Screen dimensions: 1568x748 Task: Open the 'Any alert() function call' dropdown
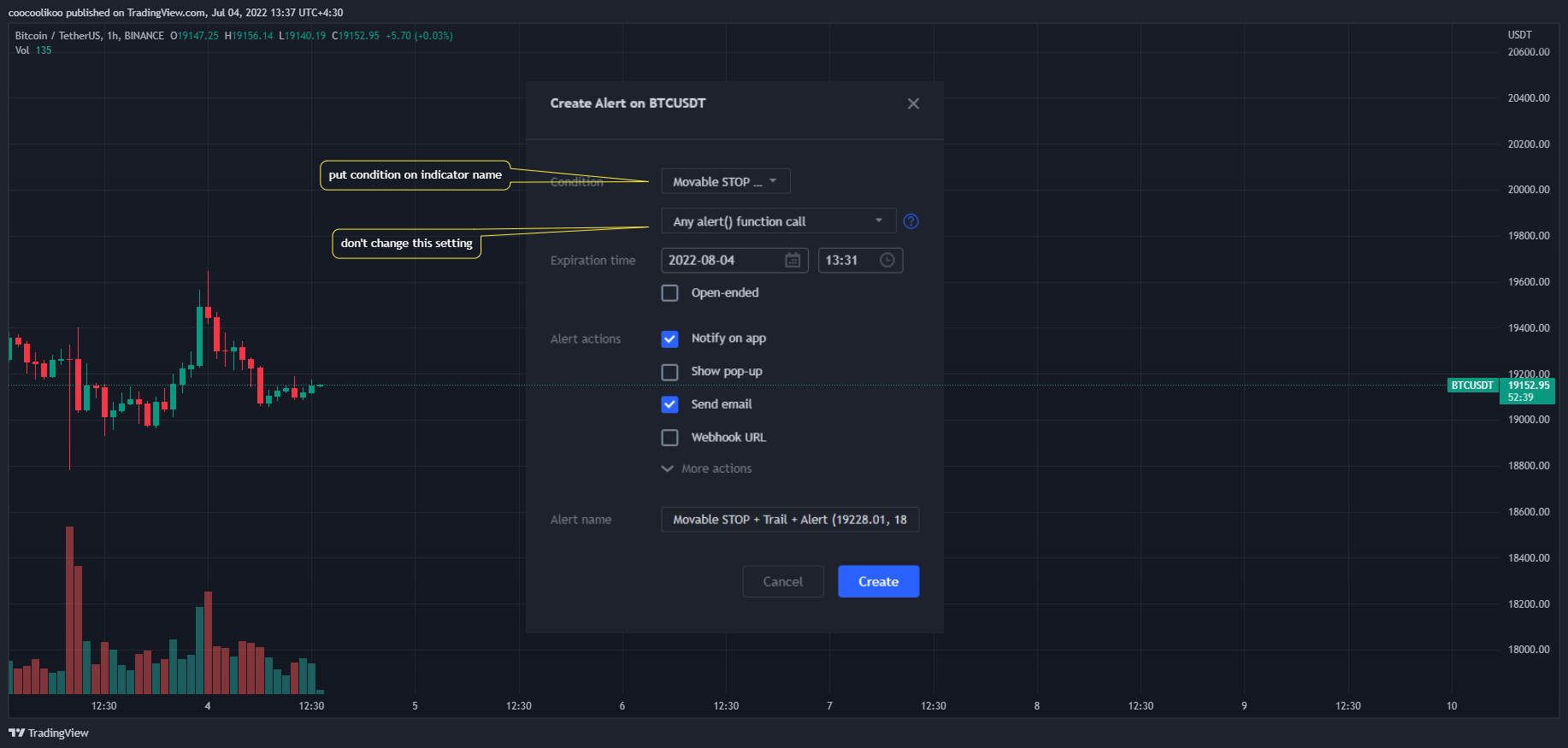[778, 221]
